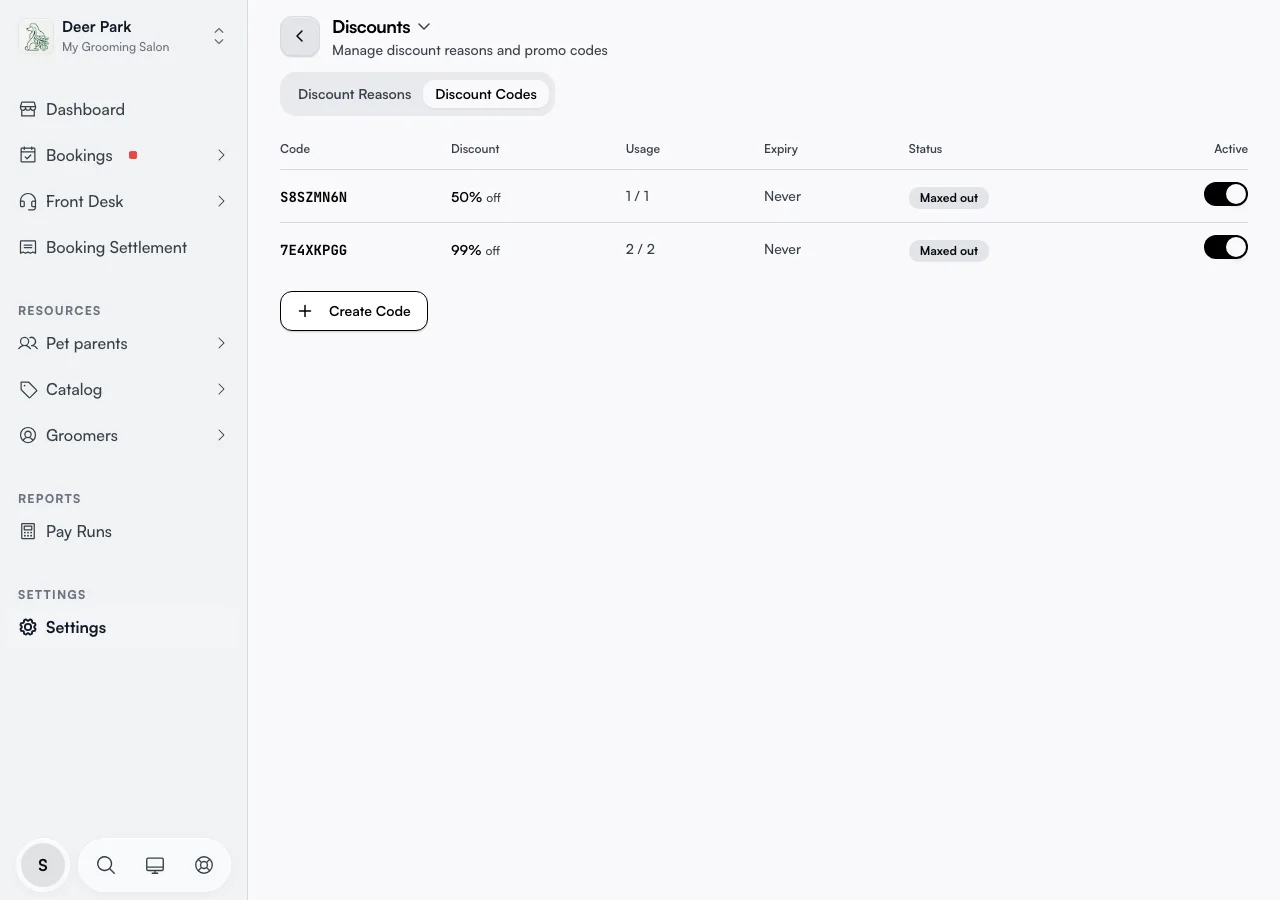Viewport: 1280px width, 900px height.
Task: Click the Pet parents people icon
Action: pyautogui.click(x=28, y=343)
